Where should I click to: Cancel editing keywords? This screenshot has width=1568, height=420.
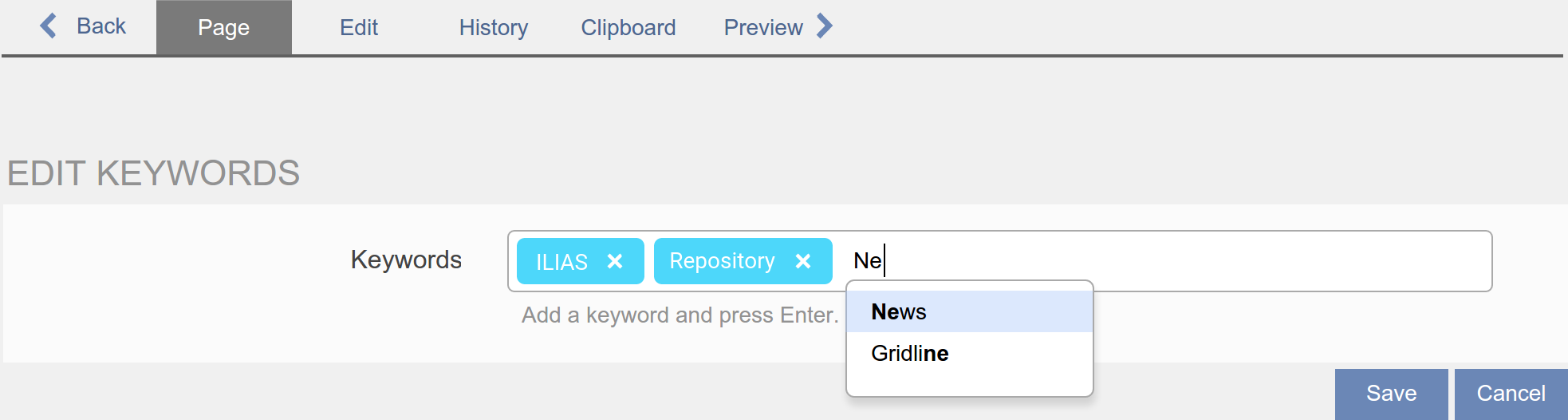pyautogui.click(x=1511, y=394)
